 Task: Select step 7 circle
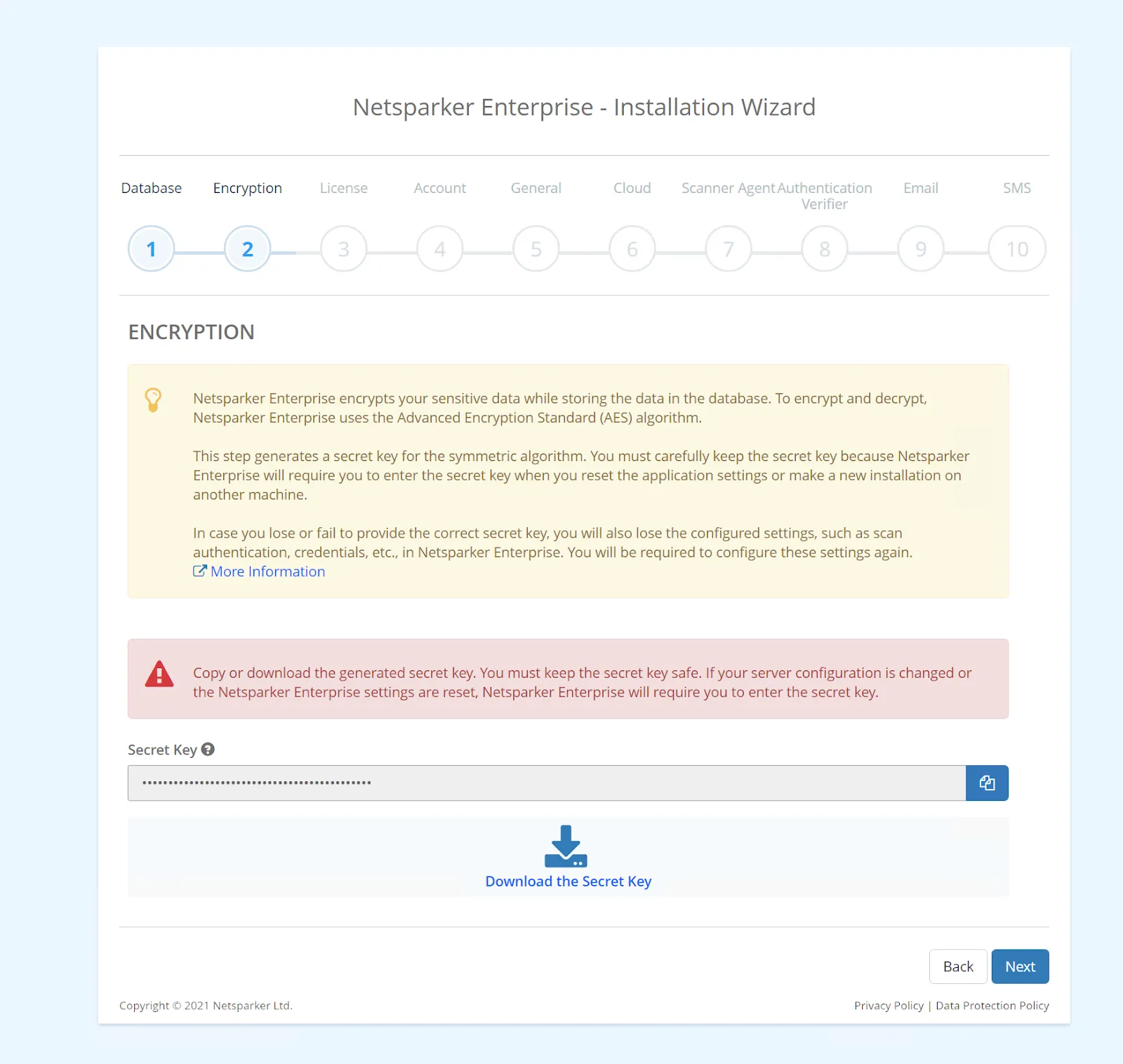pyautogui.click(x=729, y=248)
